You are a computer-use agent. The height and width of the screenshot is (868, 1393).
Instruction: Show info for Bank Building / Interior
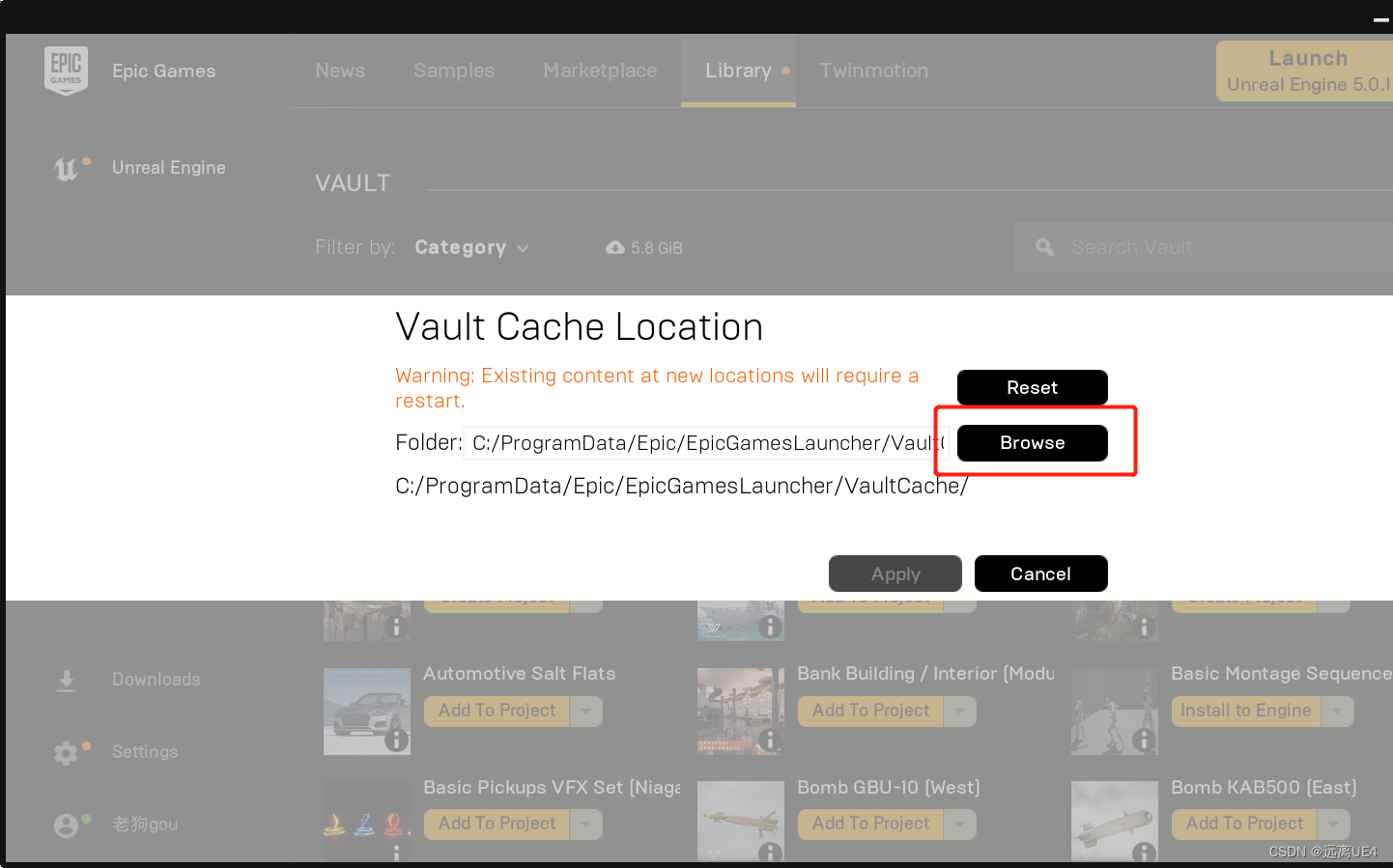(x=770, y=741)
